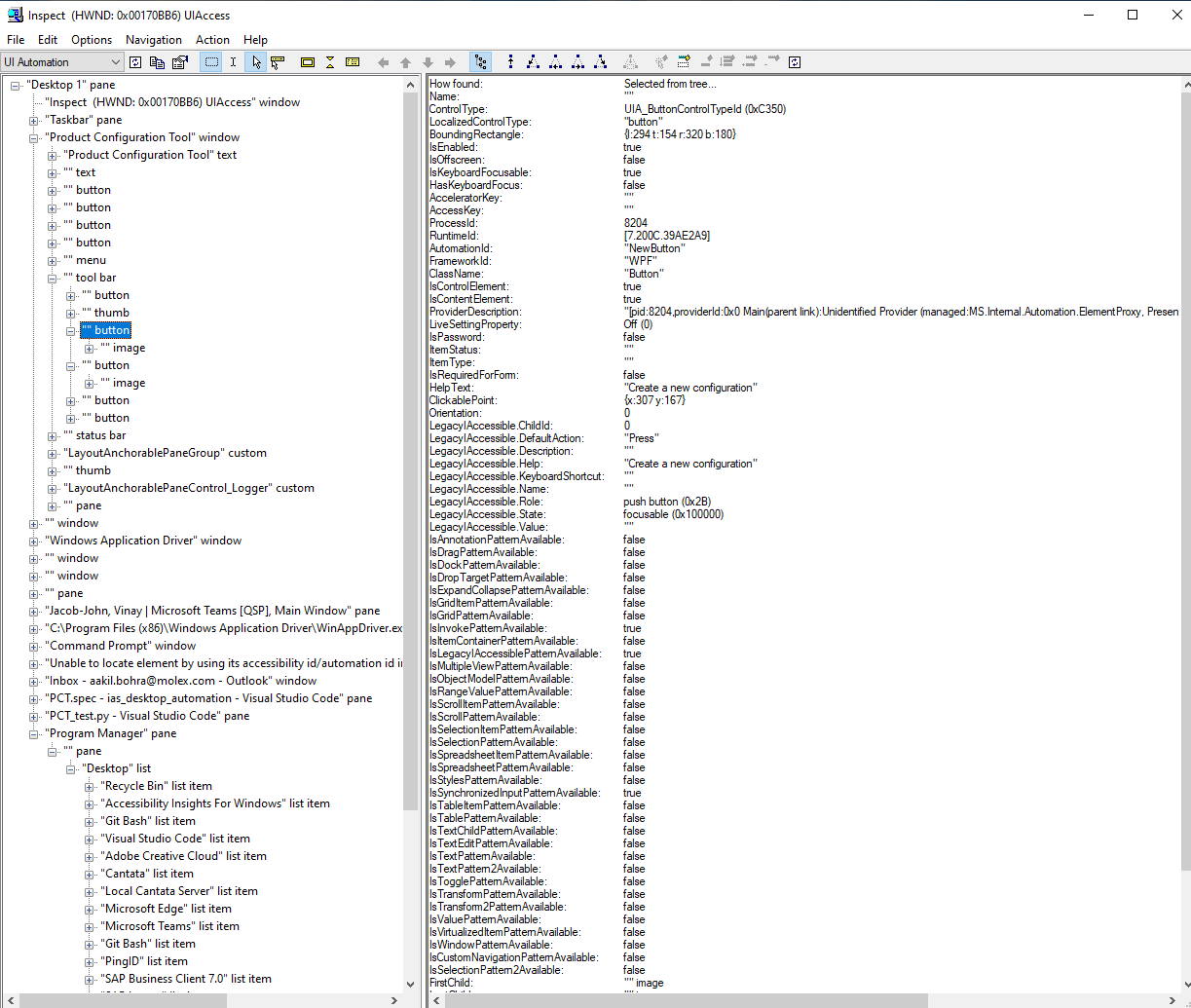The height and width of the screenshot is (1008, 1191).
Task: Select the Watch Cursor mode icon
Action: coord(256,61)
